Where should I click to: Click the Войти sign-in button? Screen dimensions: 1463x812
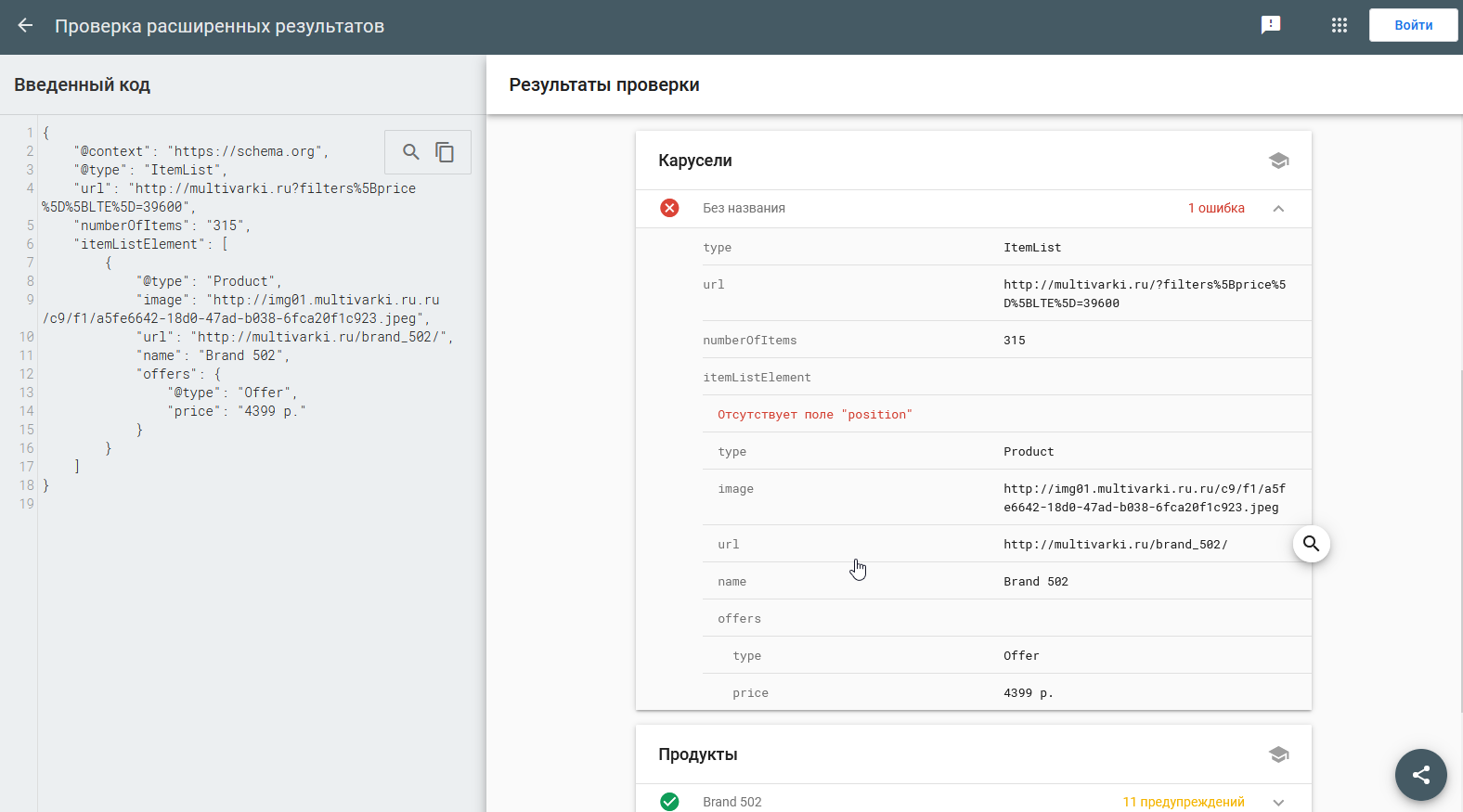tap(1413, 25)
